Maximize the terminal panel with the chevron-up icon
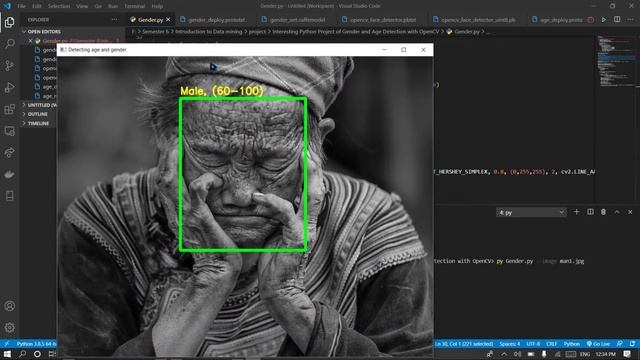640x360 pixels. tap(617, 212)
